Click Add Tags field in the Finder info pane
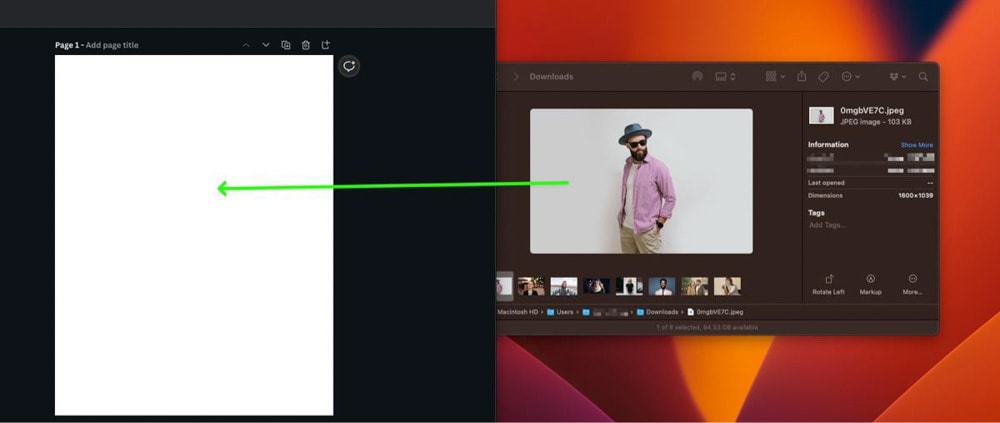 (827, 225)
